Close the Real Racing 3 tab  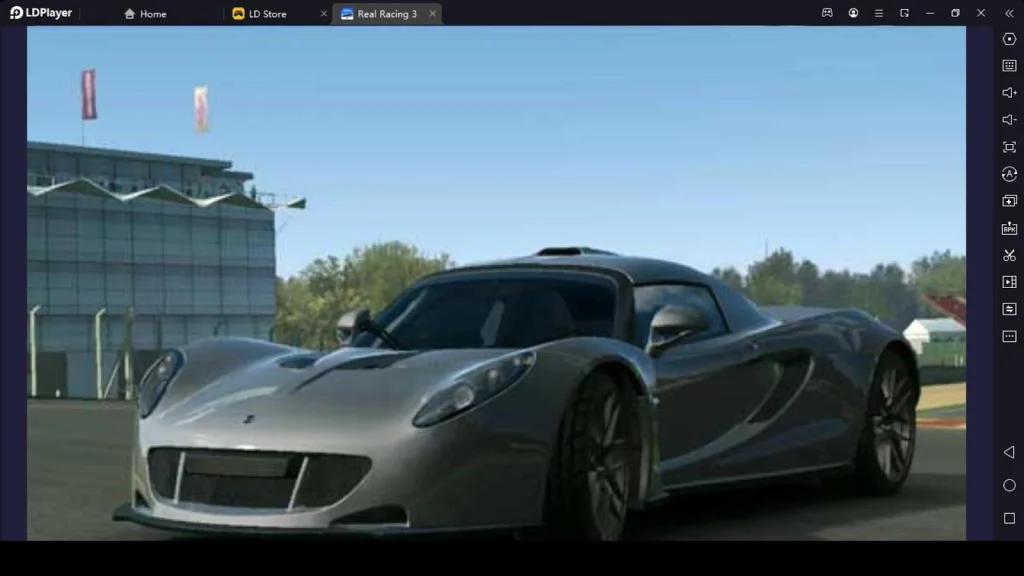[x=432, y=14]
